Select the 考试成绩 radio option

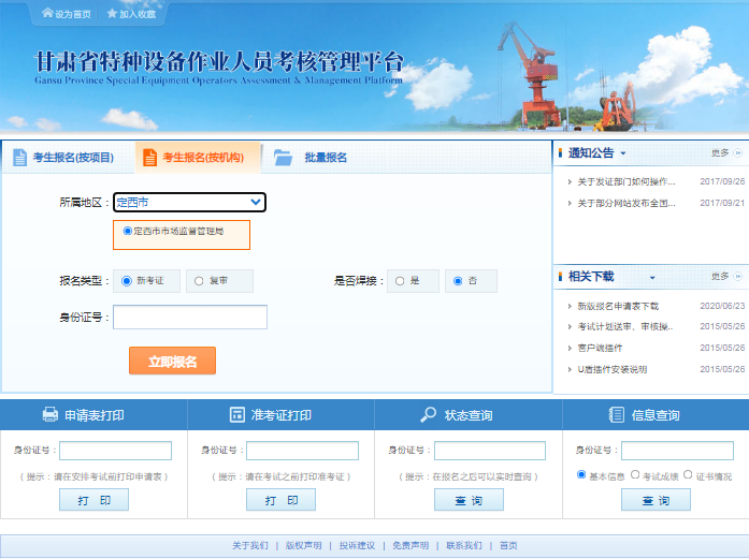[635, 475]
